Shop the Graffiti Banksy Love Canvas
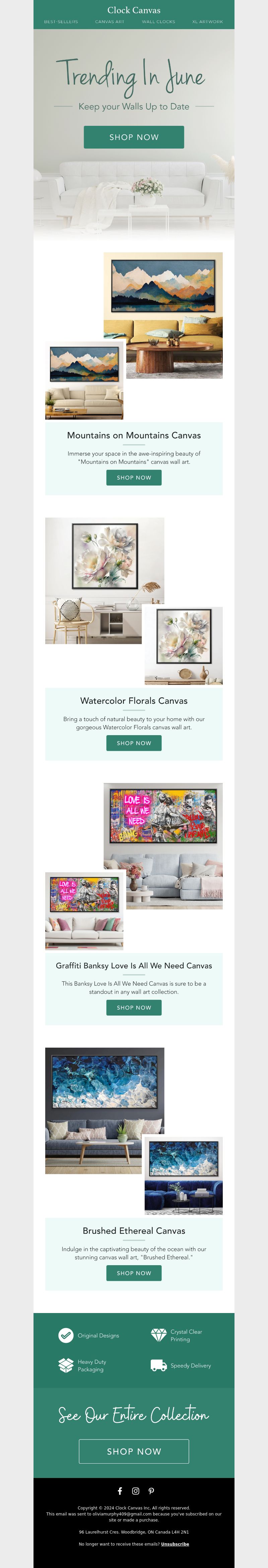268x1568 pixels. pyautogui.click(x=134, y=1008)
